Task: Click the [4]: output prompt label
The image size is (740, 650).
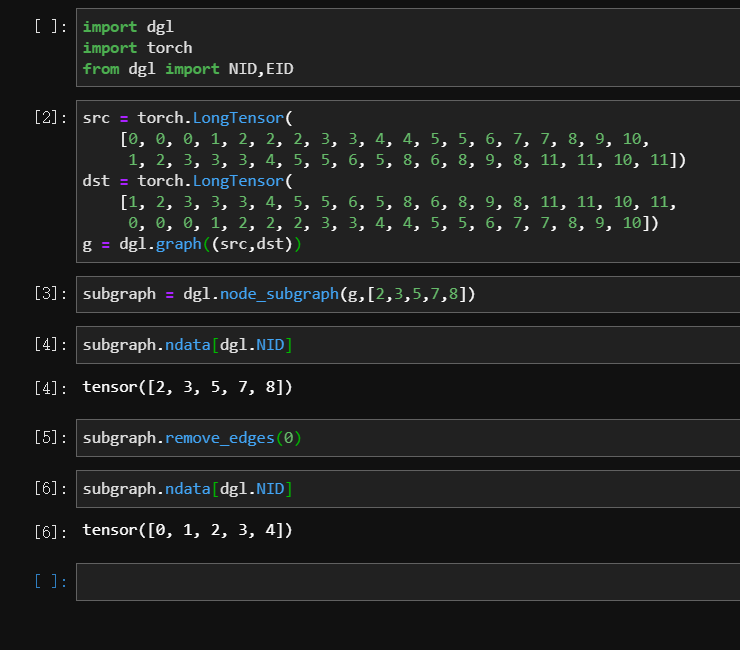Action: pos(50,388)
